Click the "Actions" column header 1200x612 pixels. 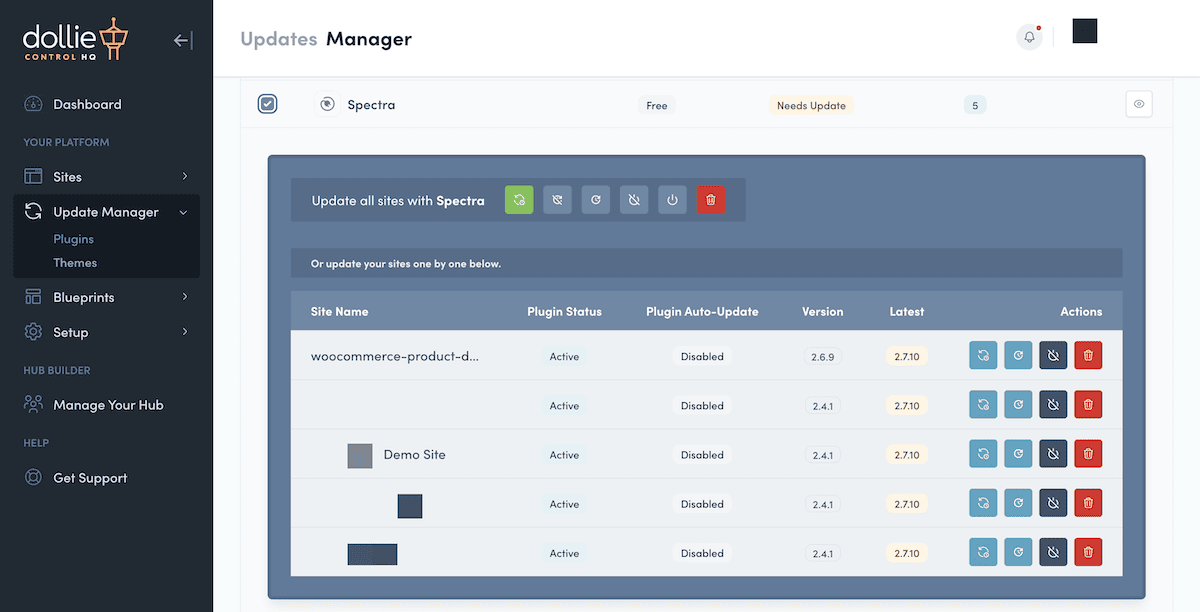click(x=1081, y=312)
